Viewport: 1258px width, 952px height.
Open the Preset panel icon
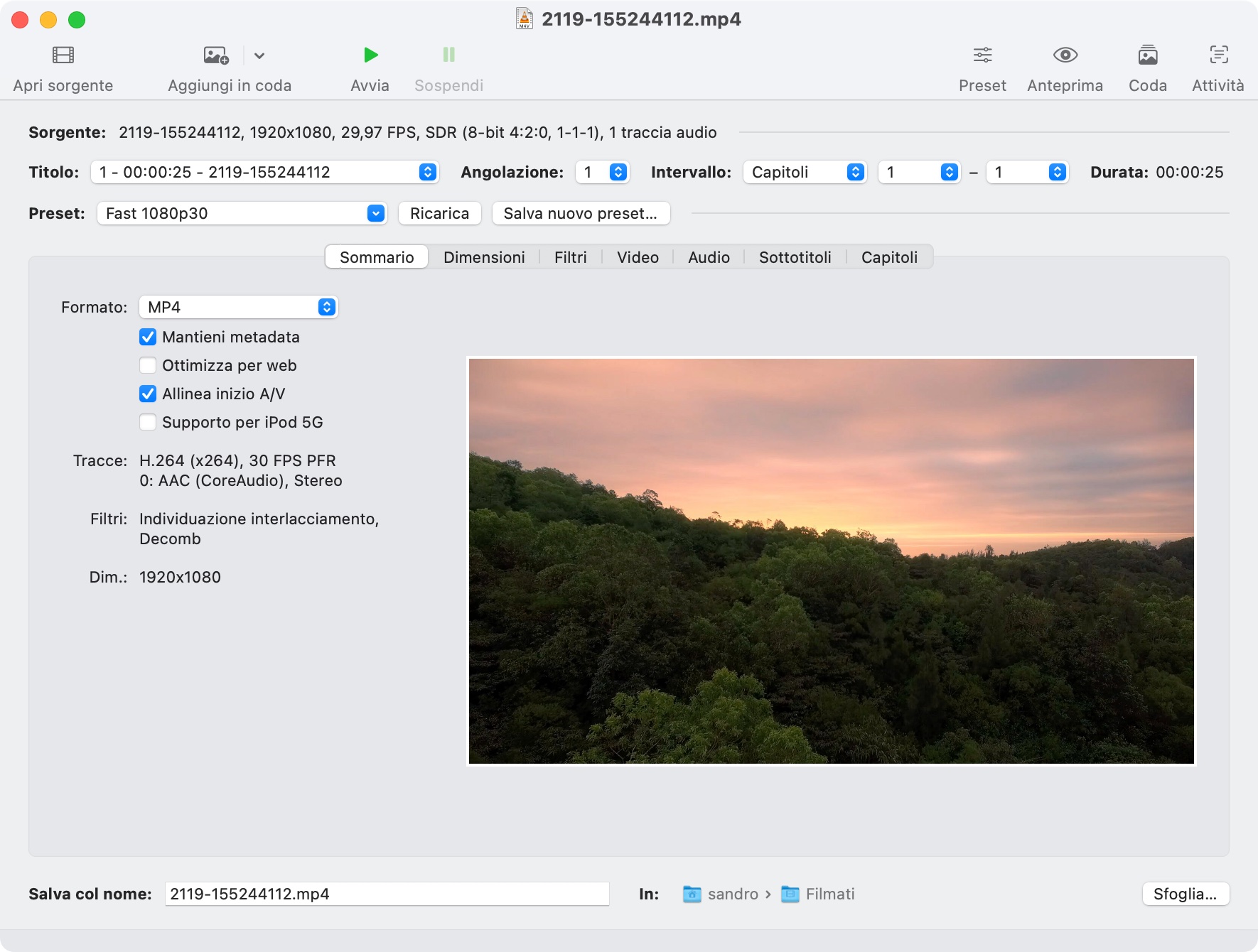click(982, 55)
